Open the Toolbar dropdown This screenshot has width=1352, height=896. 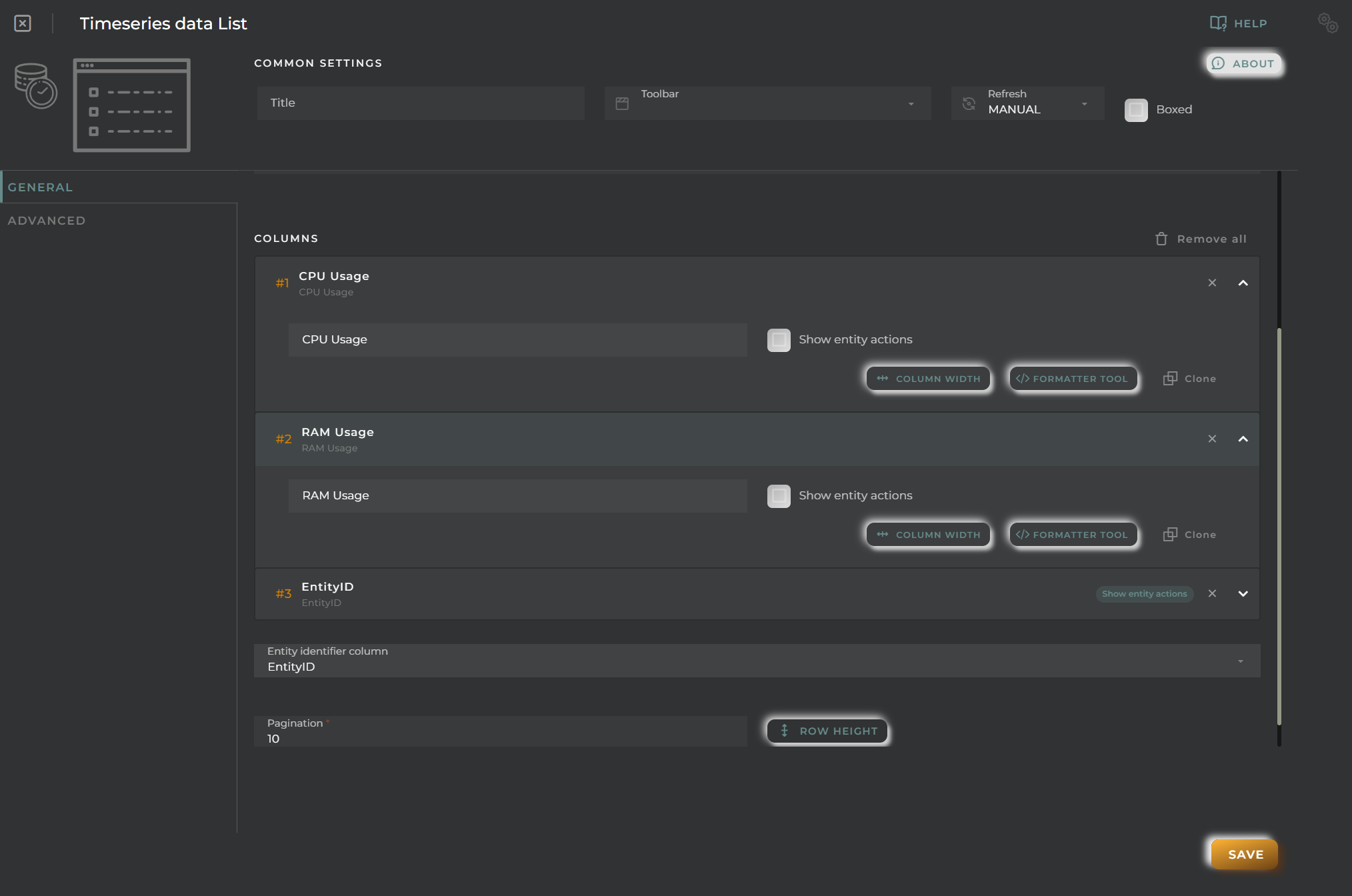click(x=767, y=103)
